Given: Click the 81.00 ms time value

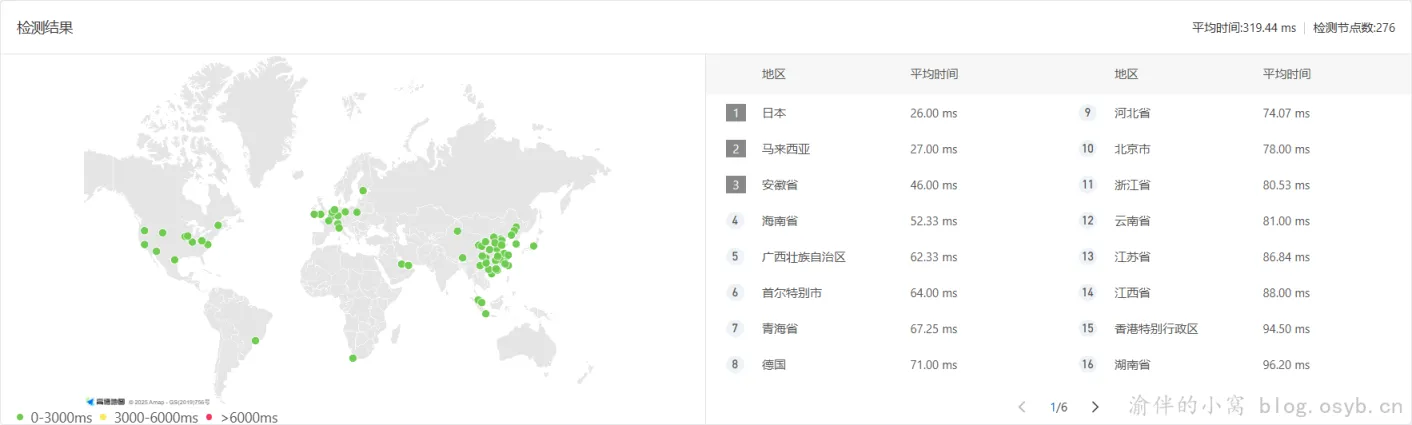Looking at the screenshot, I should pos(1286,221).
